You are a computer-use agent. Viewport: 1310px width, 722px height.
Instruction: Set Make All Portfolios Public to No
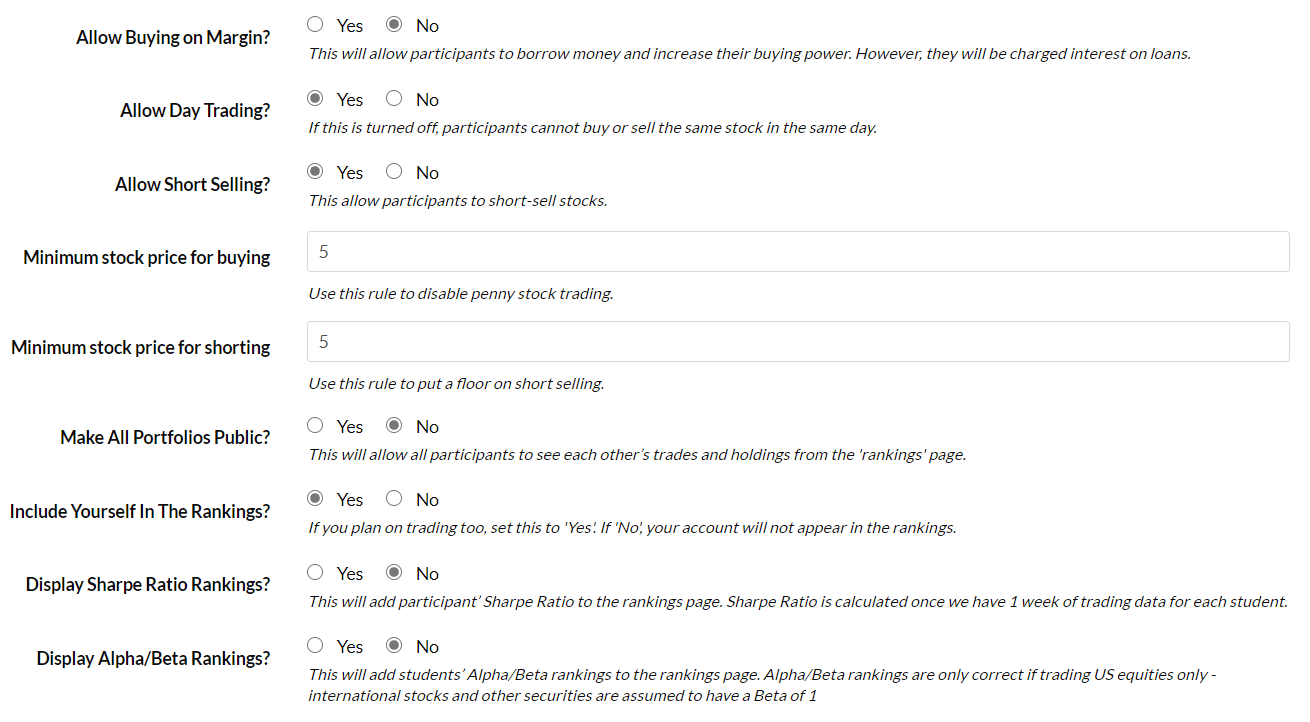(x=394, y=426)
